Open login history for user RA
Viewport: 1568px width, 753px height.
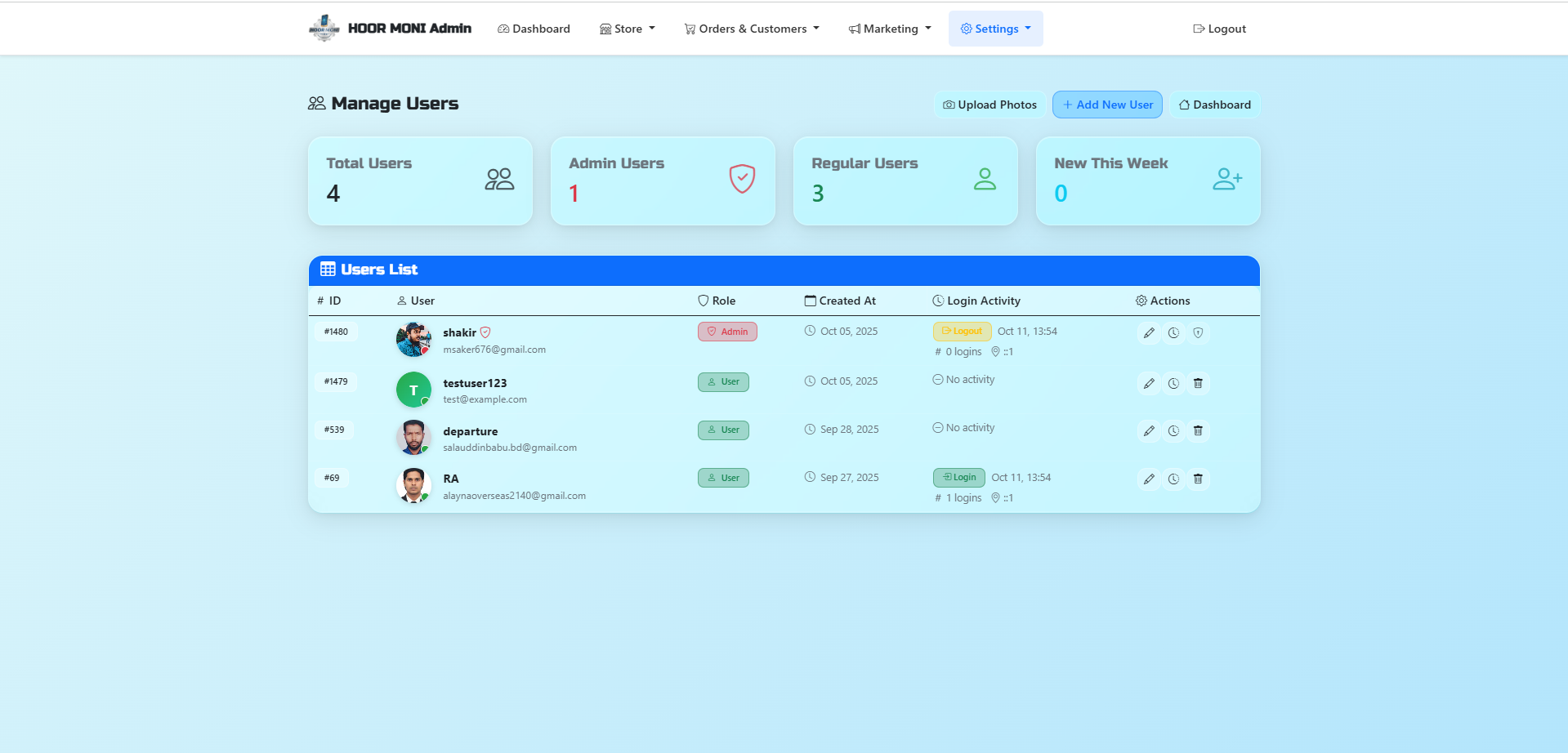[x=1173, y=479]
